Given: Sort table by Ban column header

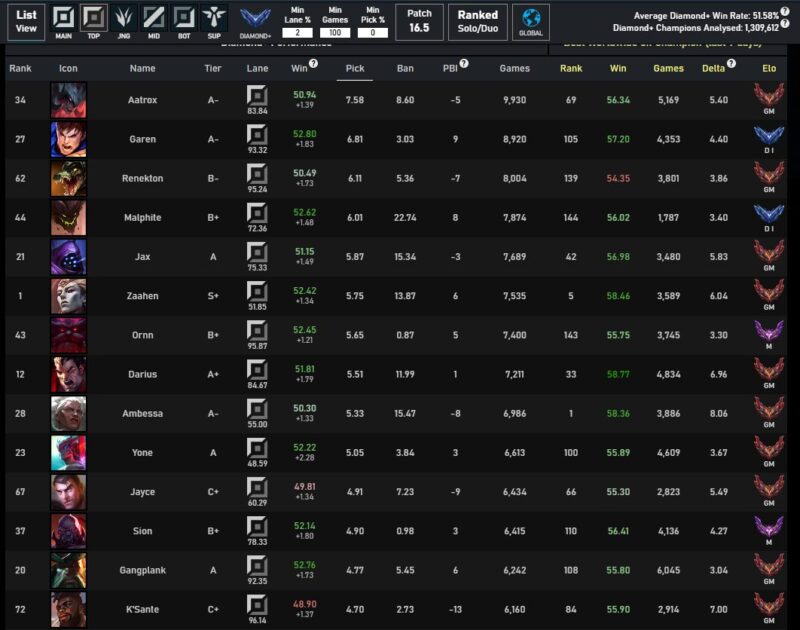Looking at the screenshot, I should tap(405, 68).
